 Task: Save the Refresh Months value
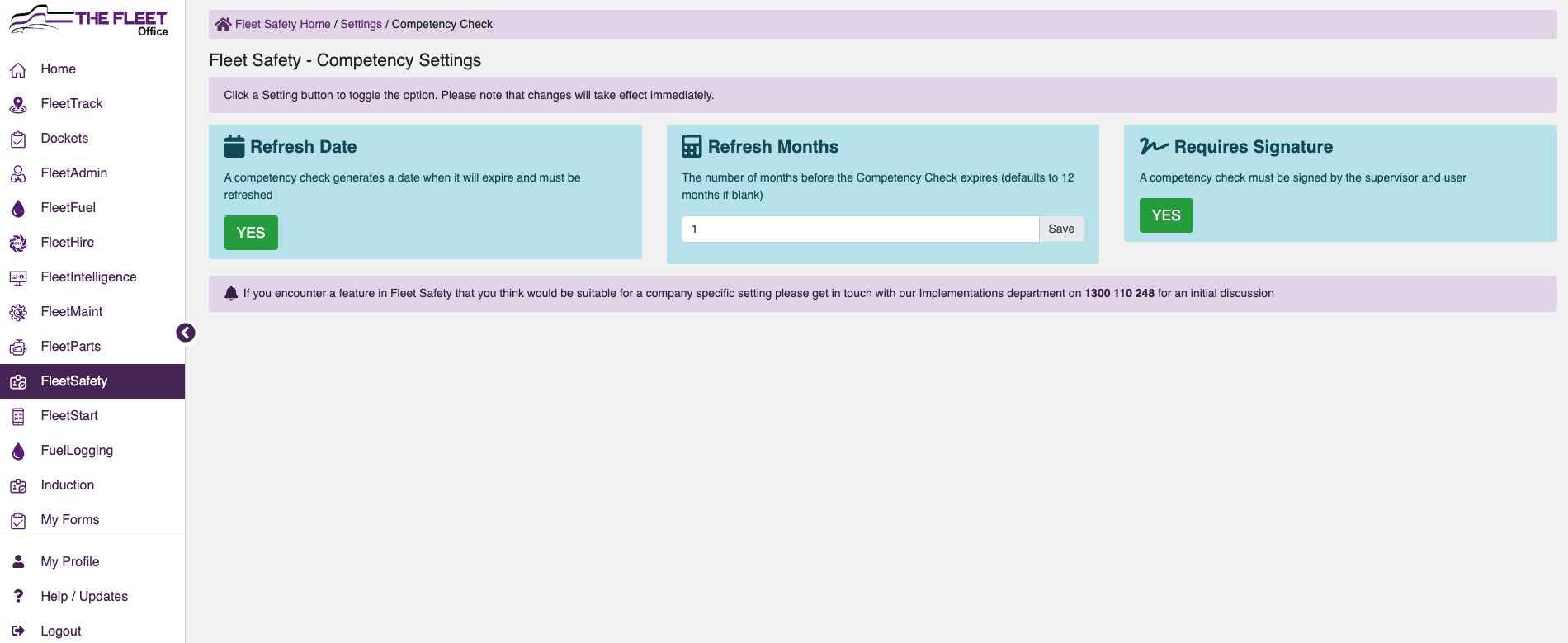tap(1061, 229)
